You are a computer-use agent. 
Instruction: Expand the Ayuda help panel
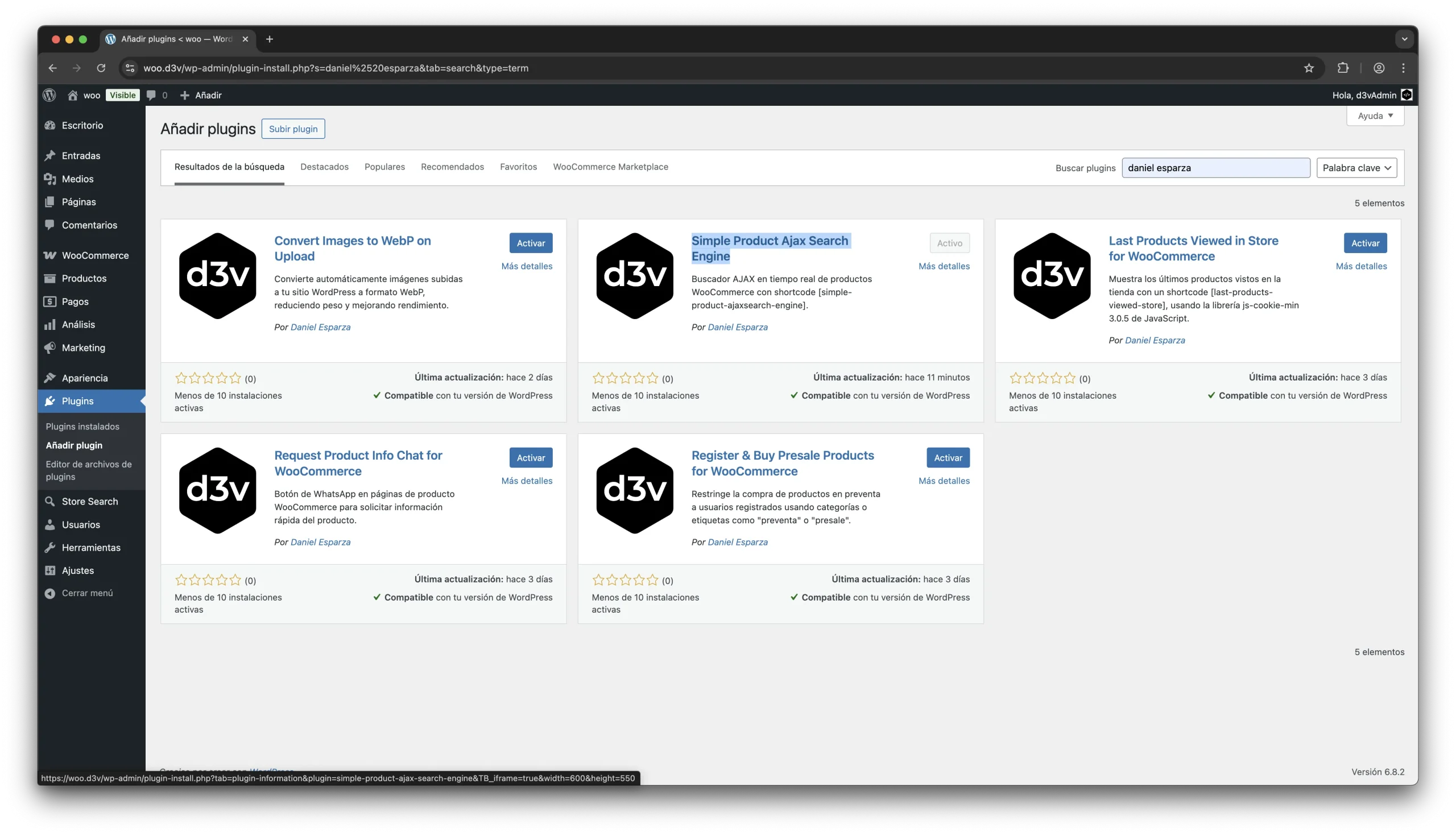tap(1375, 116)
